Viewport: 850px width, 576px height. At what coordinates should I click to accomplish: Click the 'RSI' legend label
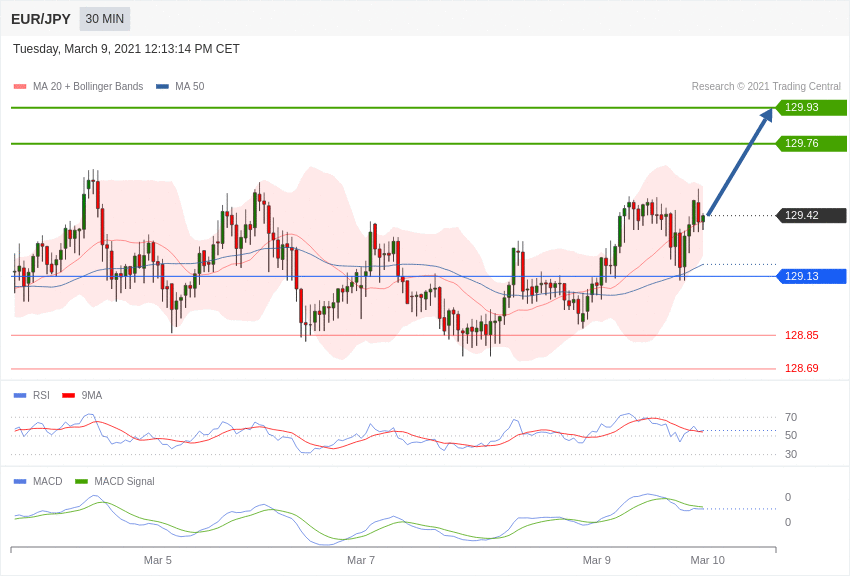(x=41, y=396)
